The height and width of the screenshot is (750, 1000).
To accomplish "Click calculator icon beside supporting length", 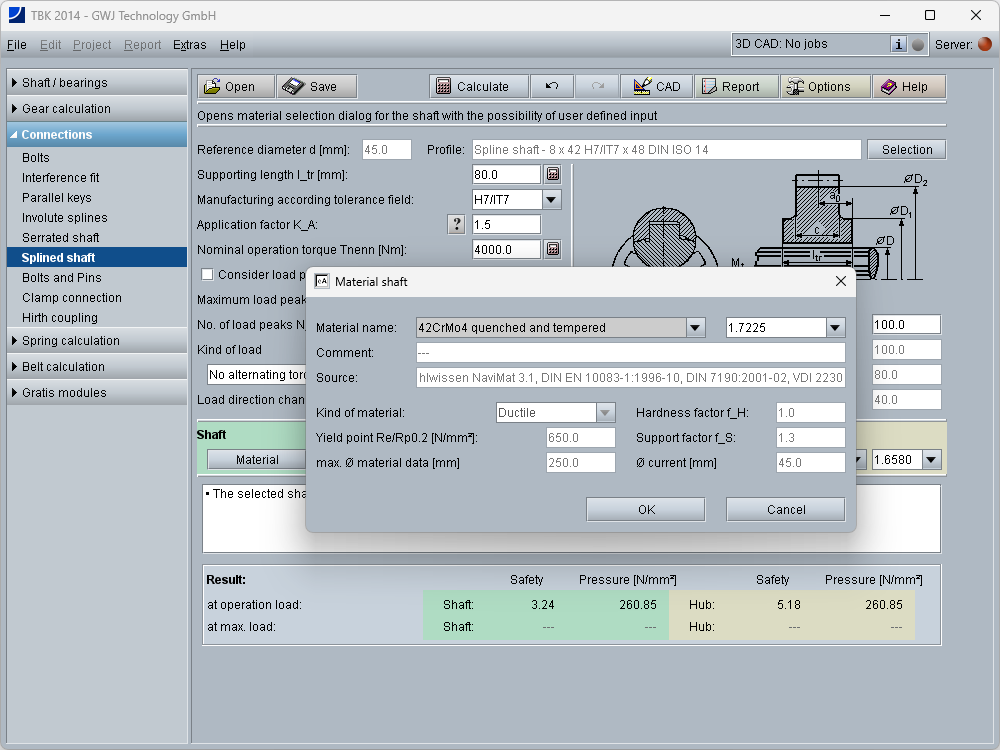I will tap(552, 175).
